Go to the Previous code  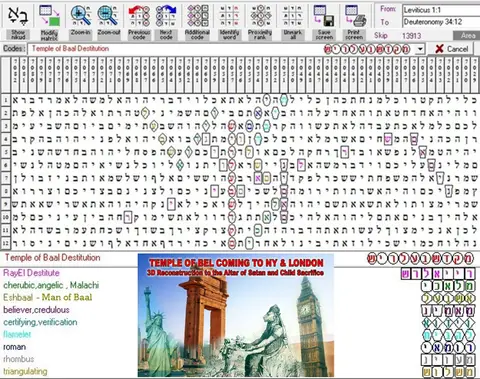tap(139, 16)
